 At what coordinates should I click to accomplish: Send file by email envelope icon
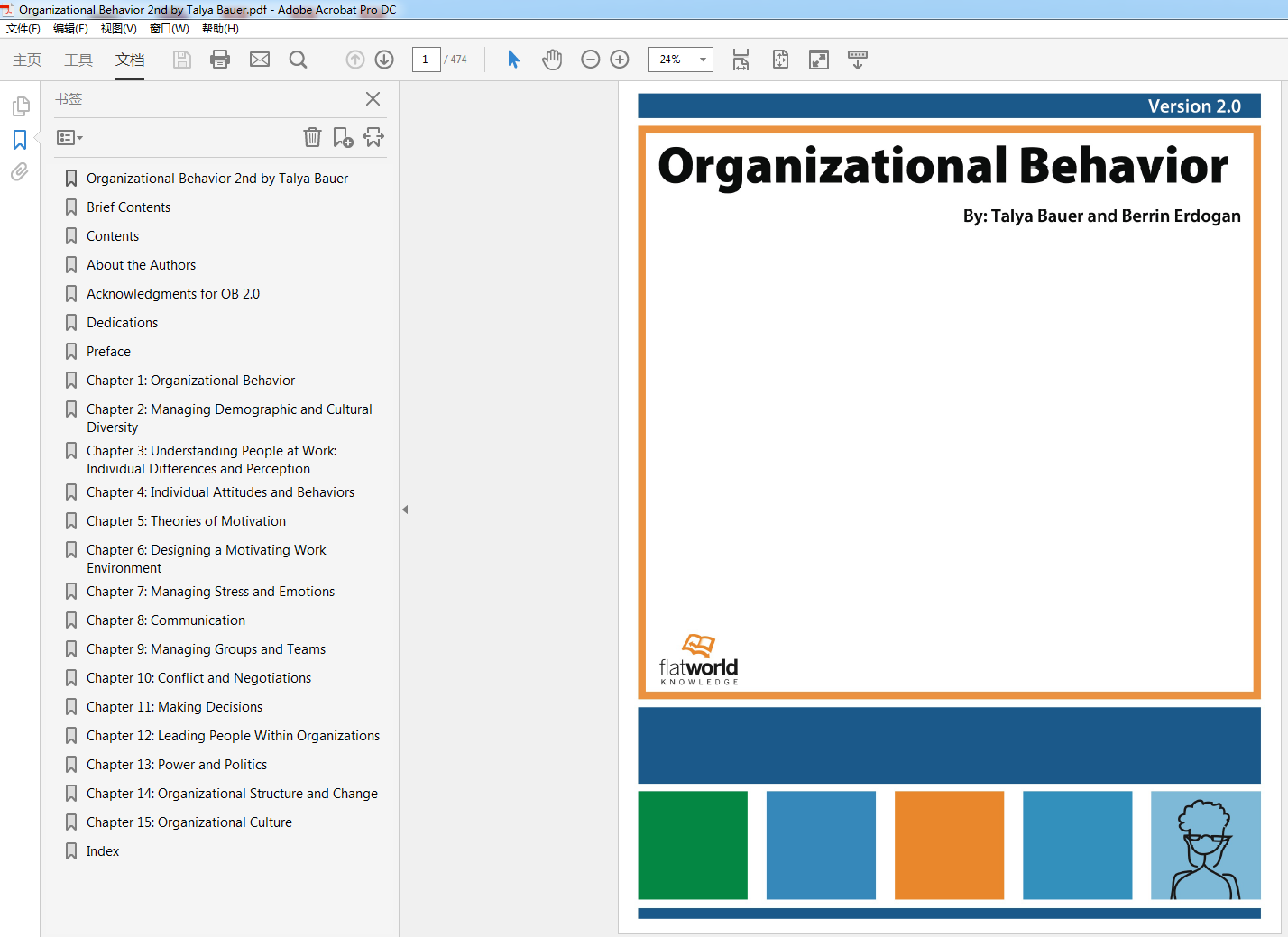click(x=260, y=60)
